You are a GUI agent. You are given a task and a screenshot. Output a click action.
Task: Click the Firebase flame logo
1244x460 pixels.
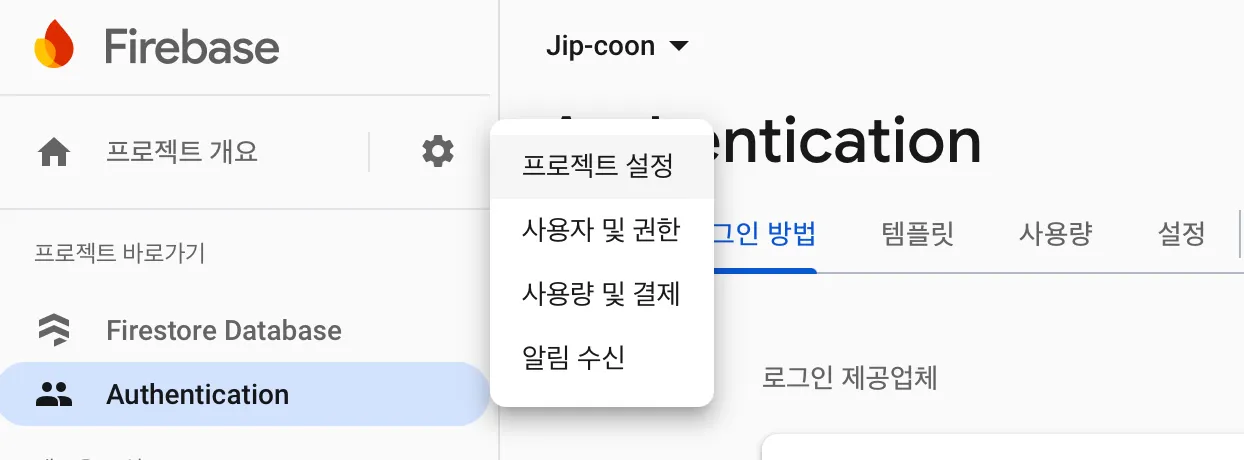click(54, 46)
